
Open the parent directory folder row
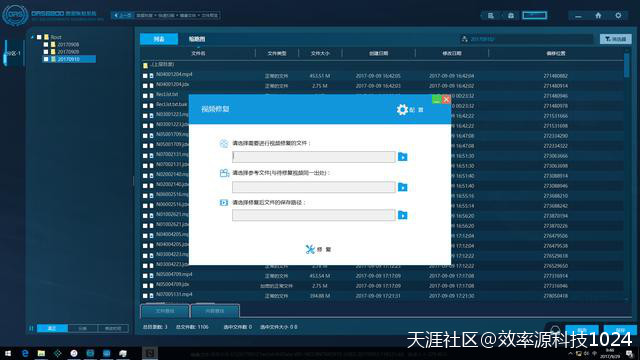162,64
